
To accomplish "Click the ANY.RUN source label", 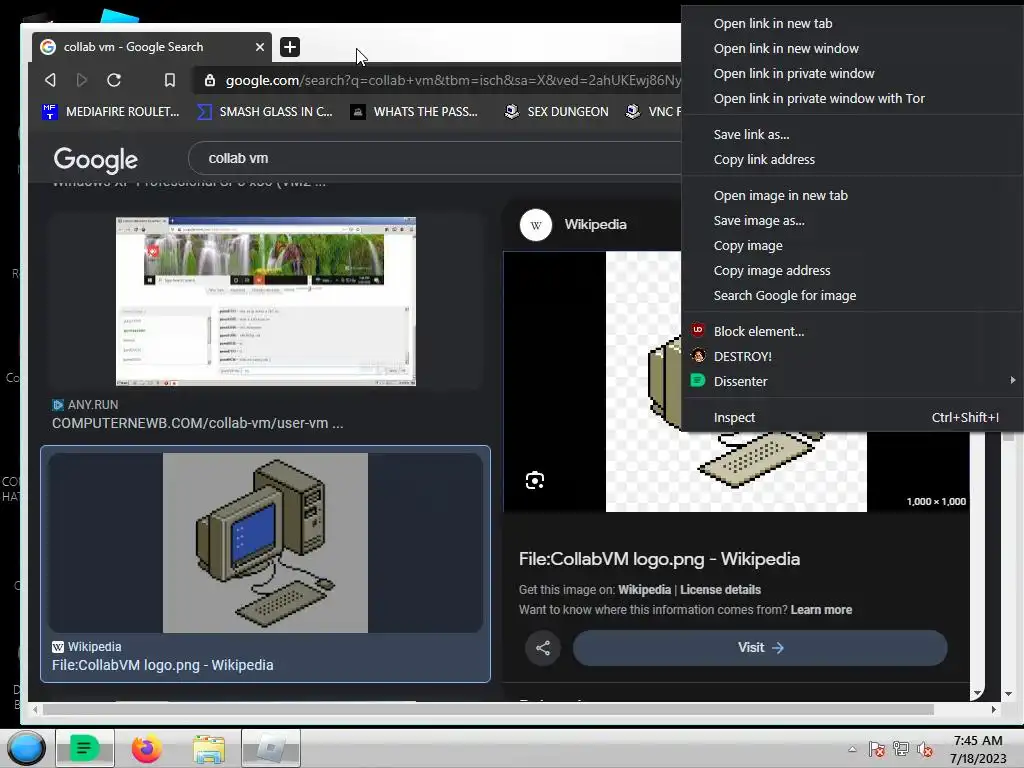I will [x=93, y=405].
